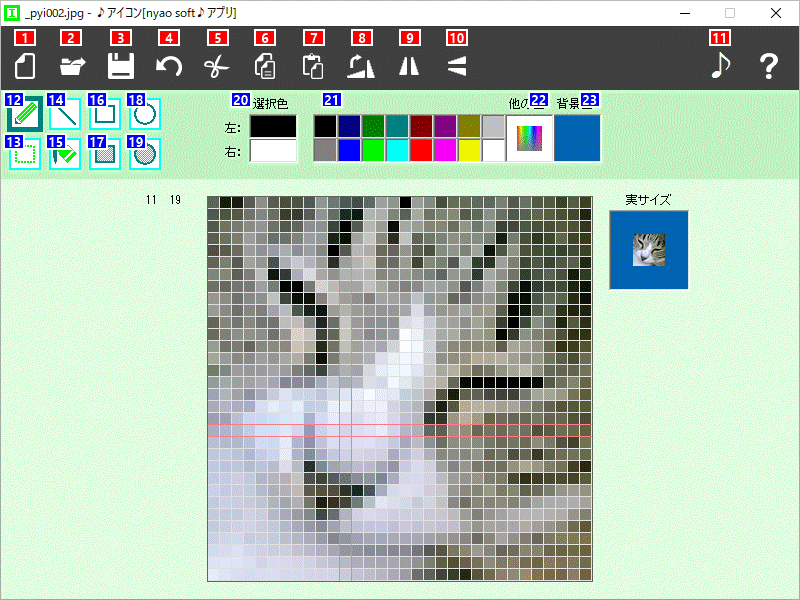Viewport: 800px width, 600px height.
Task: Click the clipboard paste icon
Action: click(x=313, y=66)
